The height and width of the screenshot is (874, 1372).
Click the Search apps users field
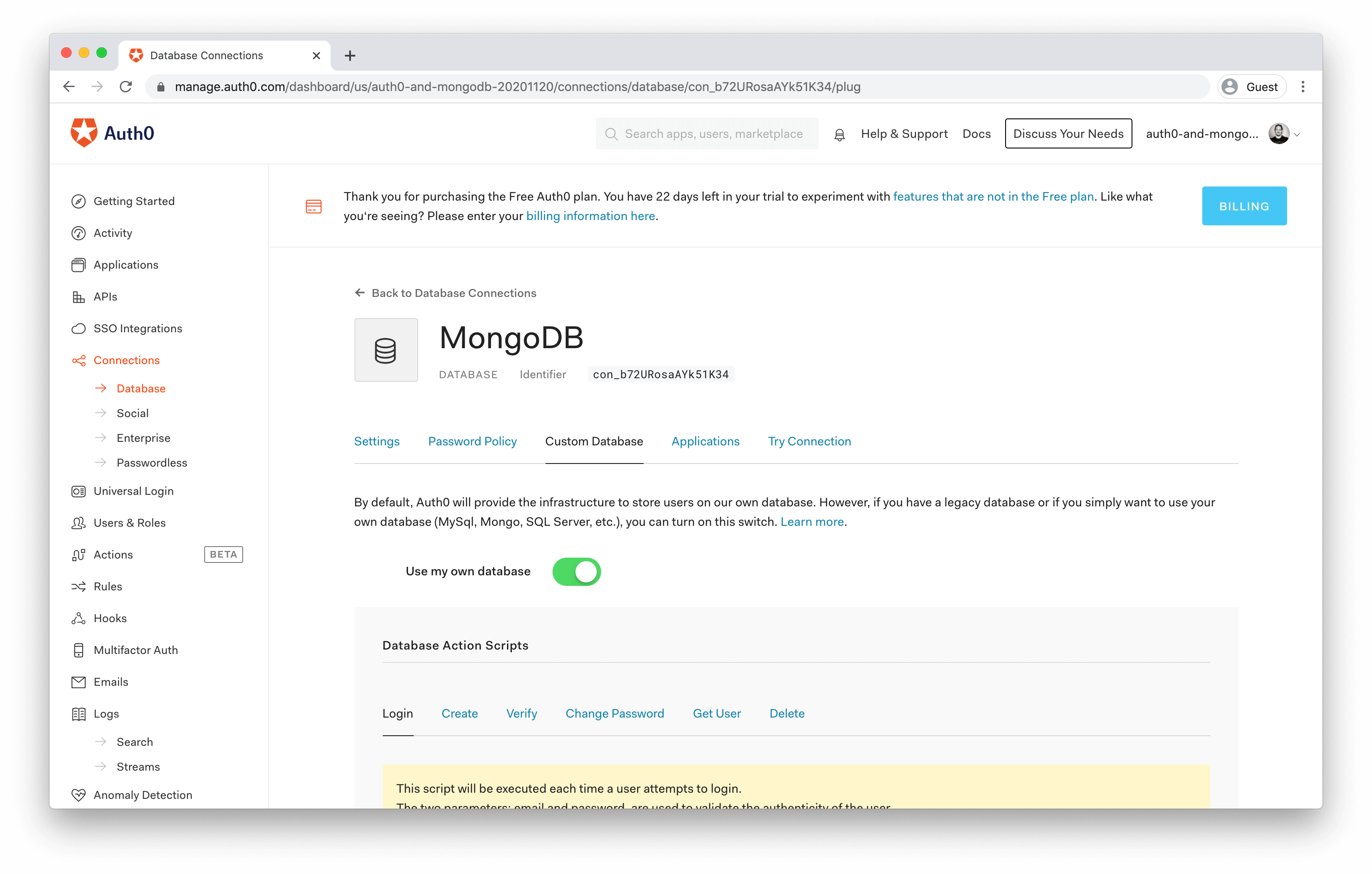(x=710, y=133)
